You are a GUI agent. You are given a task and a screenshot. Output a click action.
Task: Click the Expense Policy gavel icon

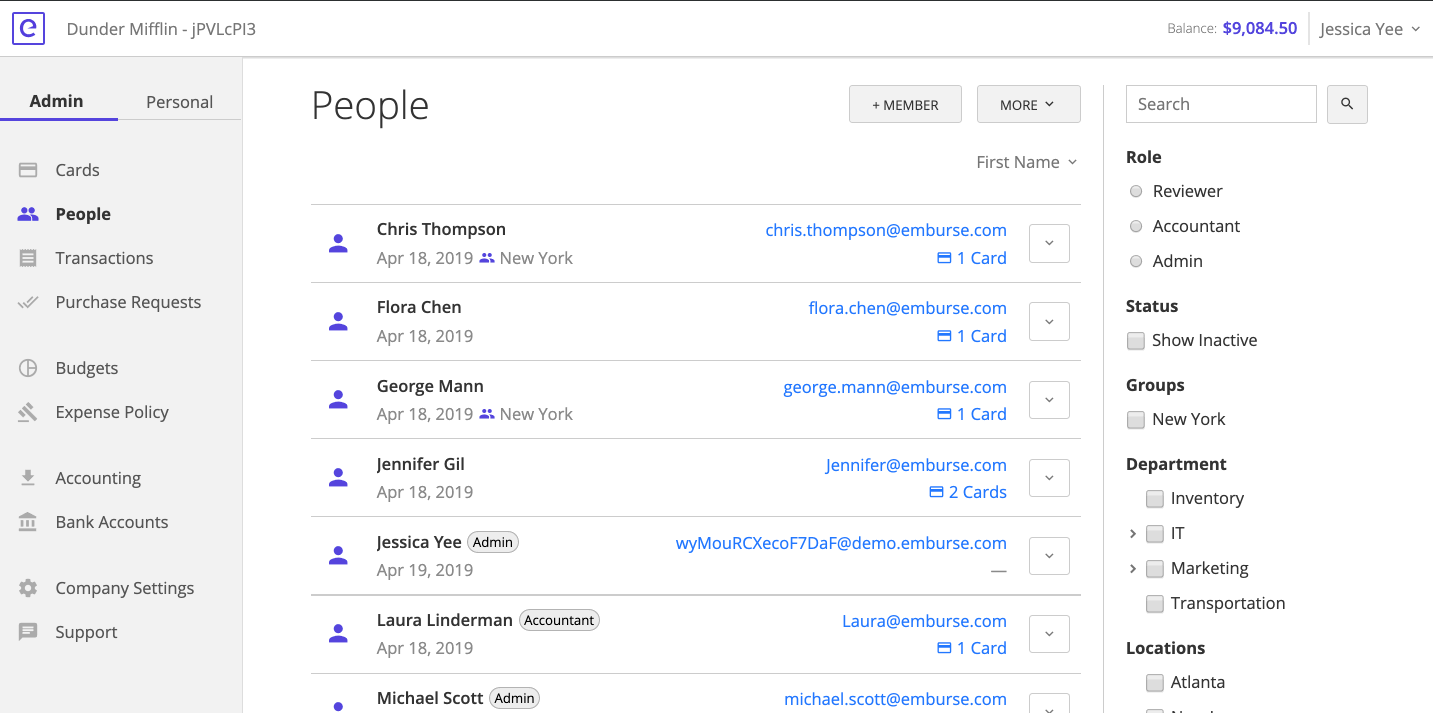(28, 412)
